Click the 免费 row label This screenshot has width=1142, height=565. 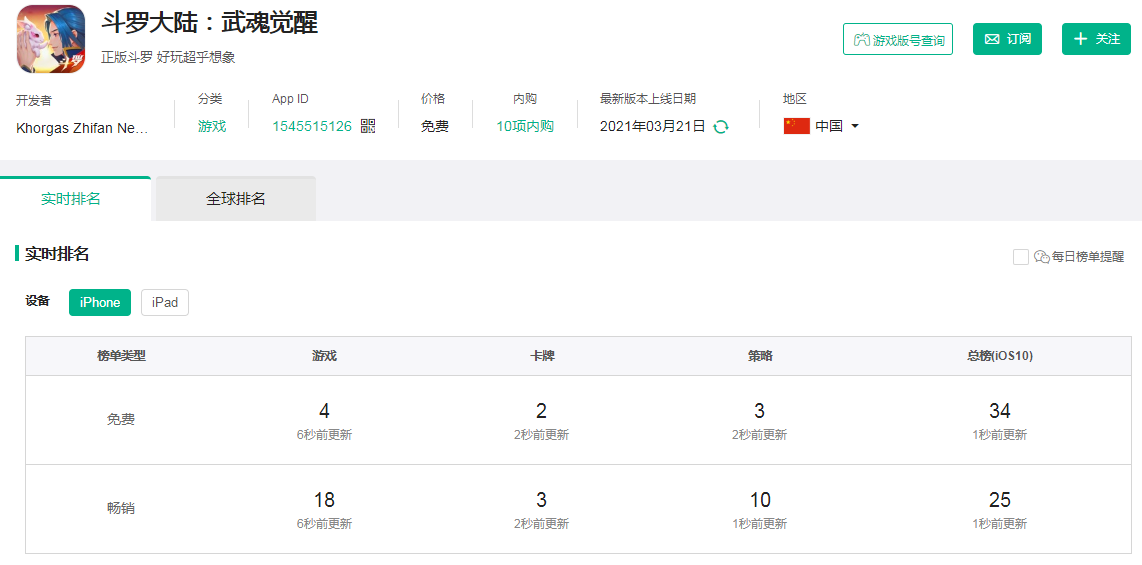[x=121, y=420]
